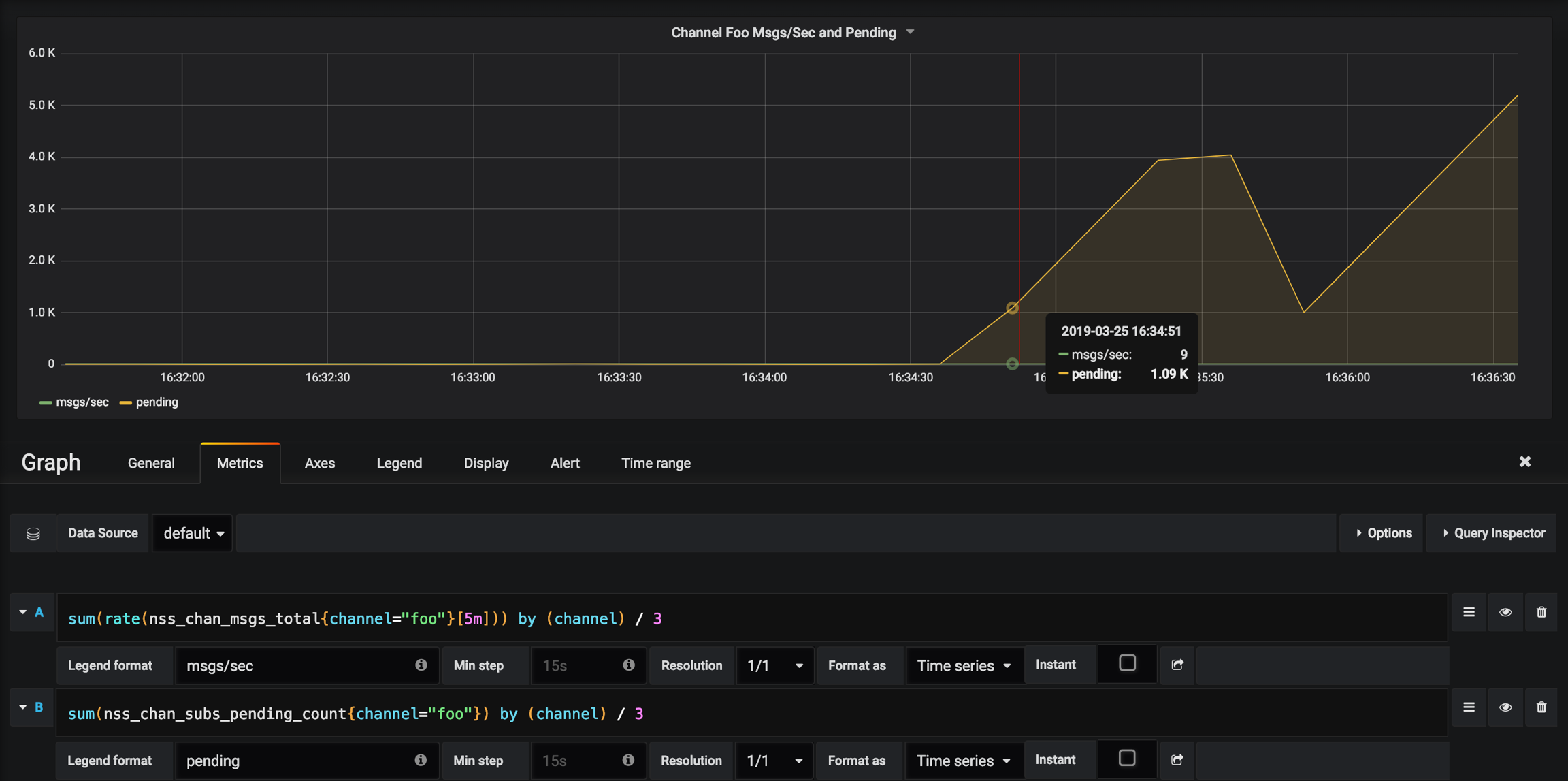The image size is (1568, 781).
Task: Open the default data source dropdown
Action: (x=193, y=533)
